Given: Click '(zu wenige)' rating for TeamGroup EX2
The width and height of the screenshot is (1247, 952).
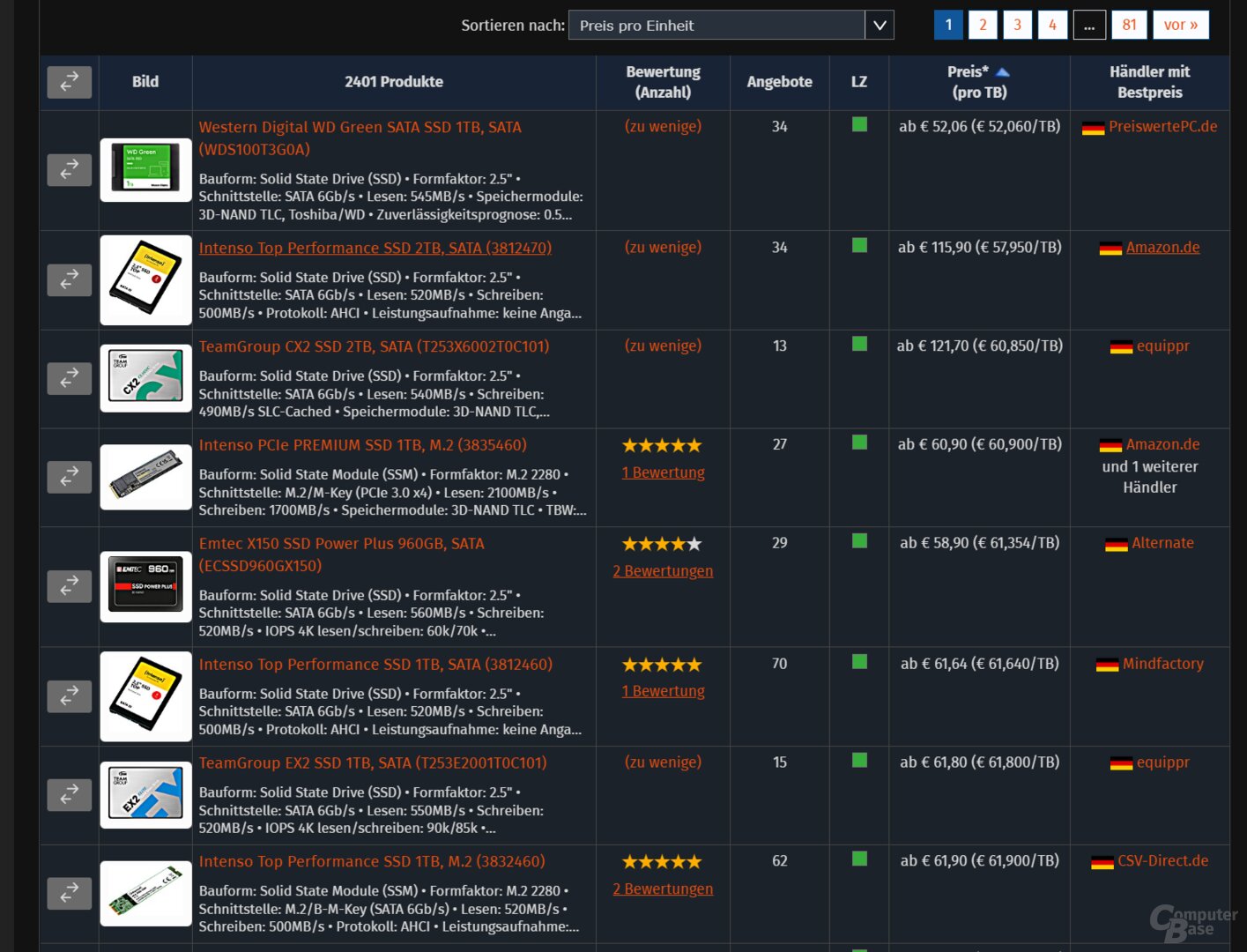Looking at the screenshot, I should [663, 762].
